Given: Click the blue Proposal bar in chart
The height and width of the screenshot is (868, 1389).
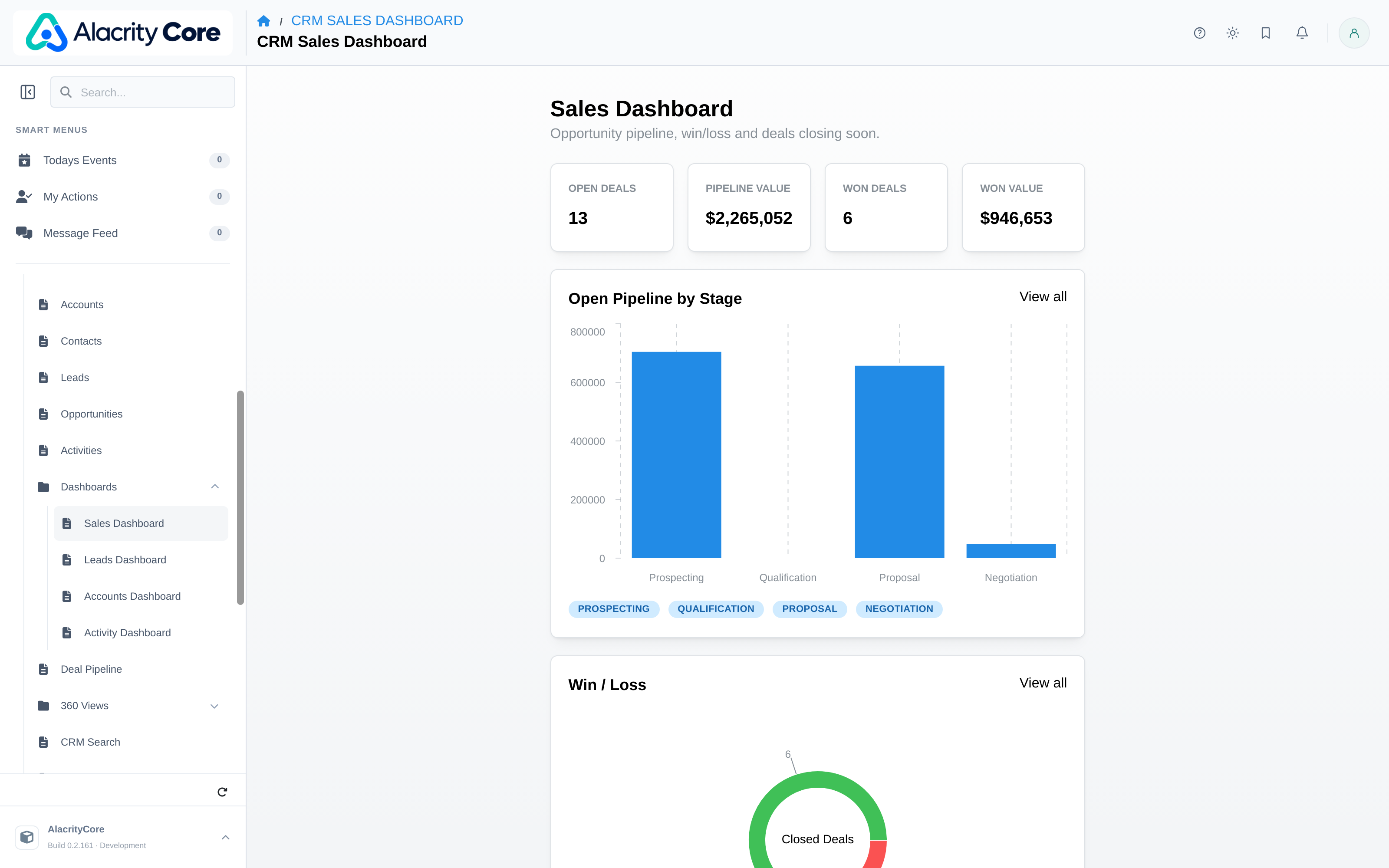Looking at the screenshot, I should 899,461.
